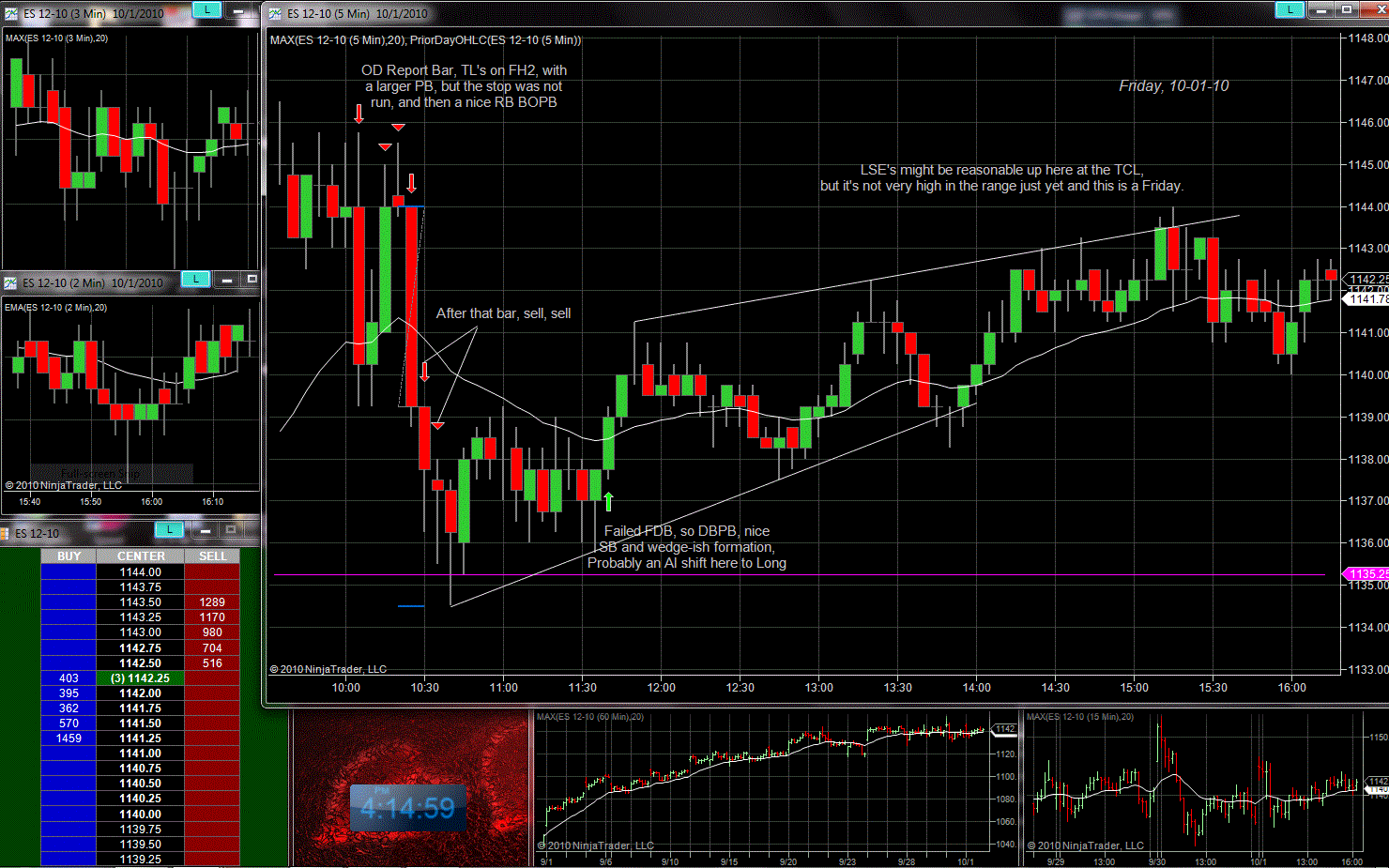Click the CENTER column header in DOM
The image size is (1389, 868).
pyautogui.click(x=141, y=556)
